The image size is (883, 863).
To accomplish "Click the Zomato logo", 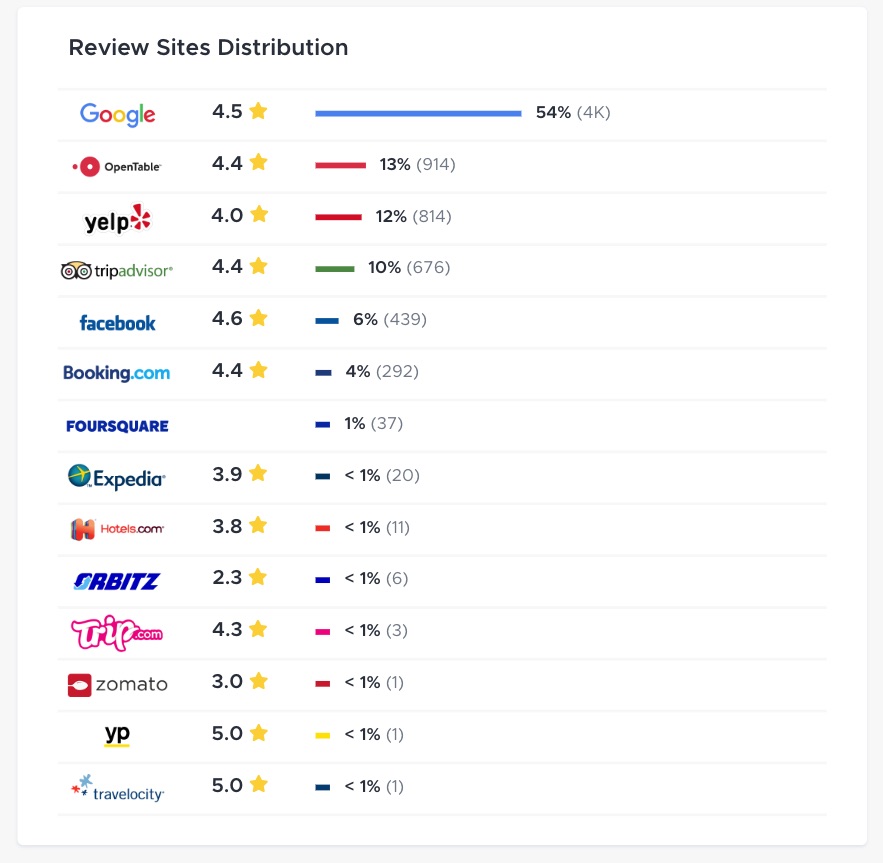I will (117, 684).
